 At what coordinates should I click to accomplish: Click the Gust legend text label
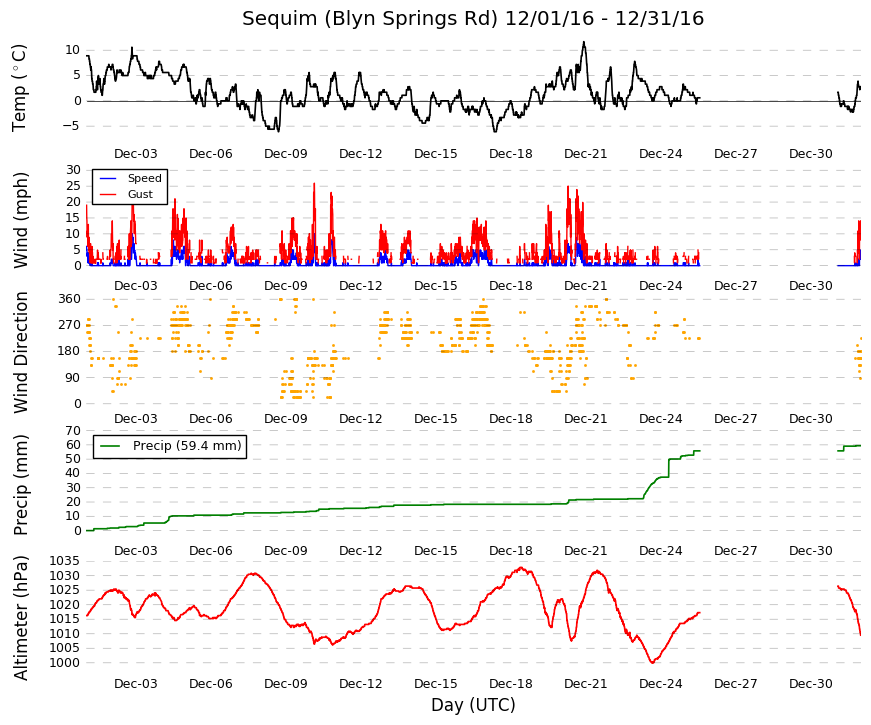(140, 194)
